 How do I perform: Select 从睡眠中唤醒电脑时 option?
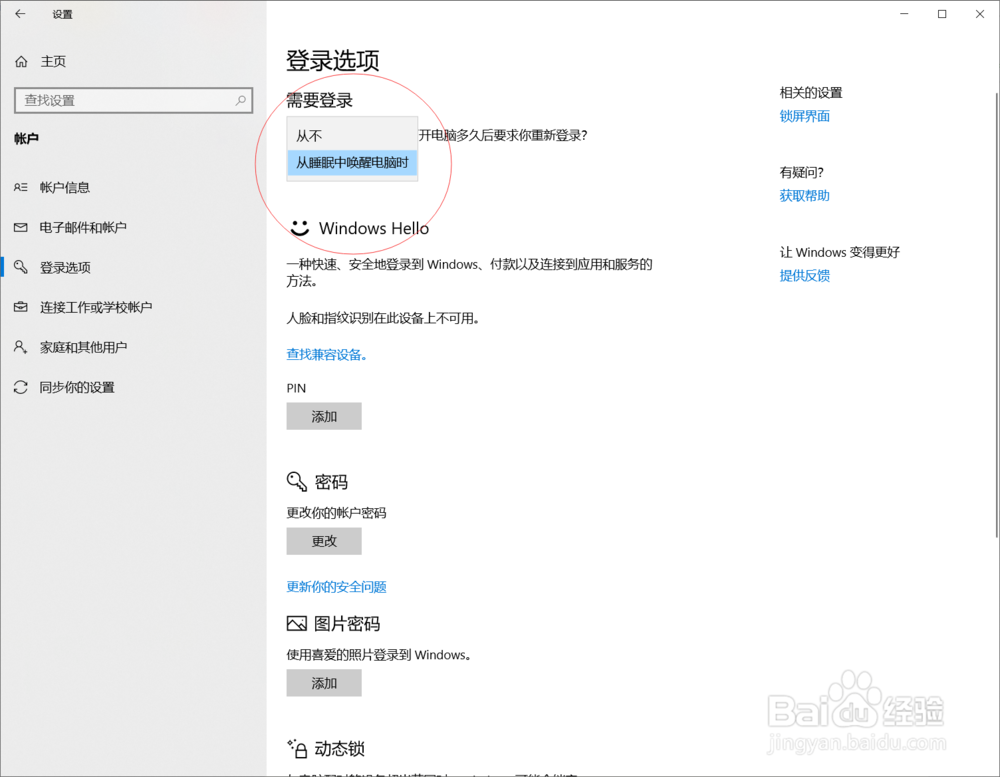click(352, 163)
